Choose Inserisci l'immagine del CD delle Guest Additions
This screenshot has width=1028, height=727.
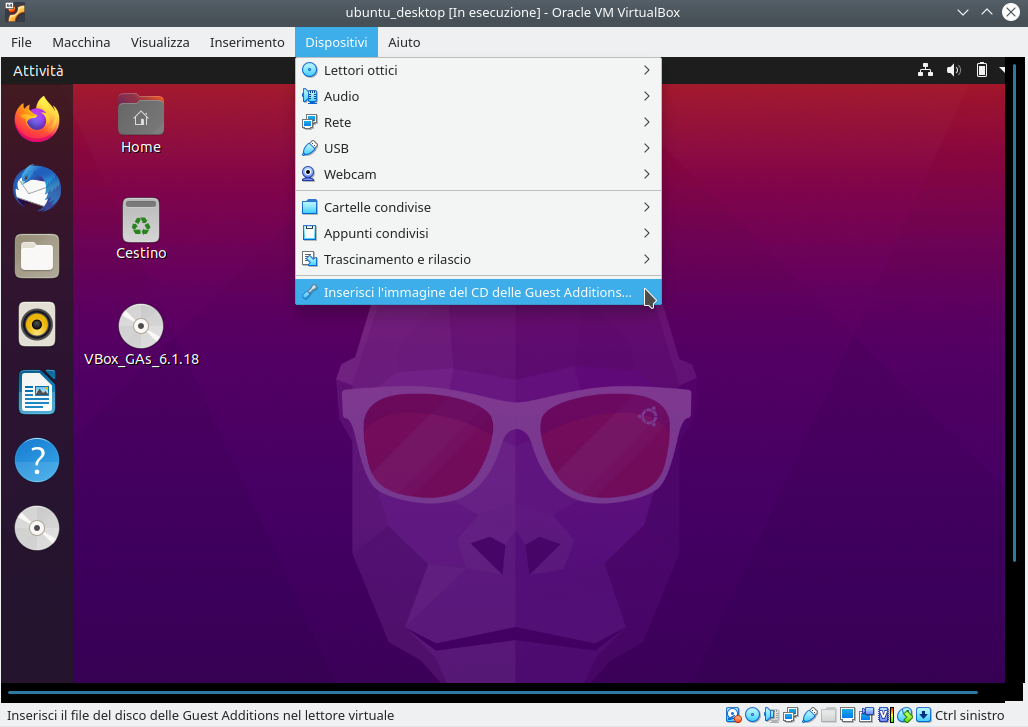[x=478, y=292]
